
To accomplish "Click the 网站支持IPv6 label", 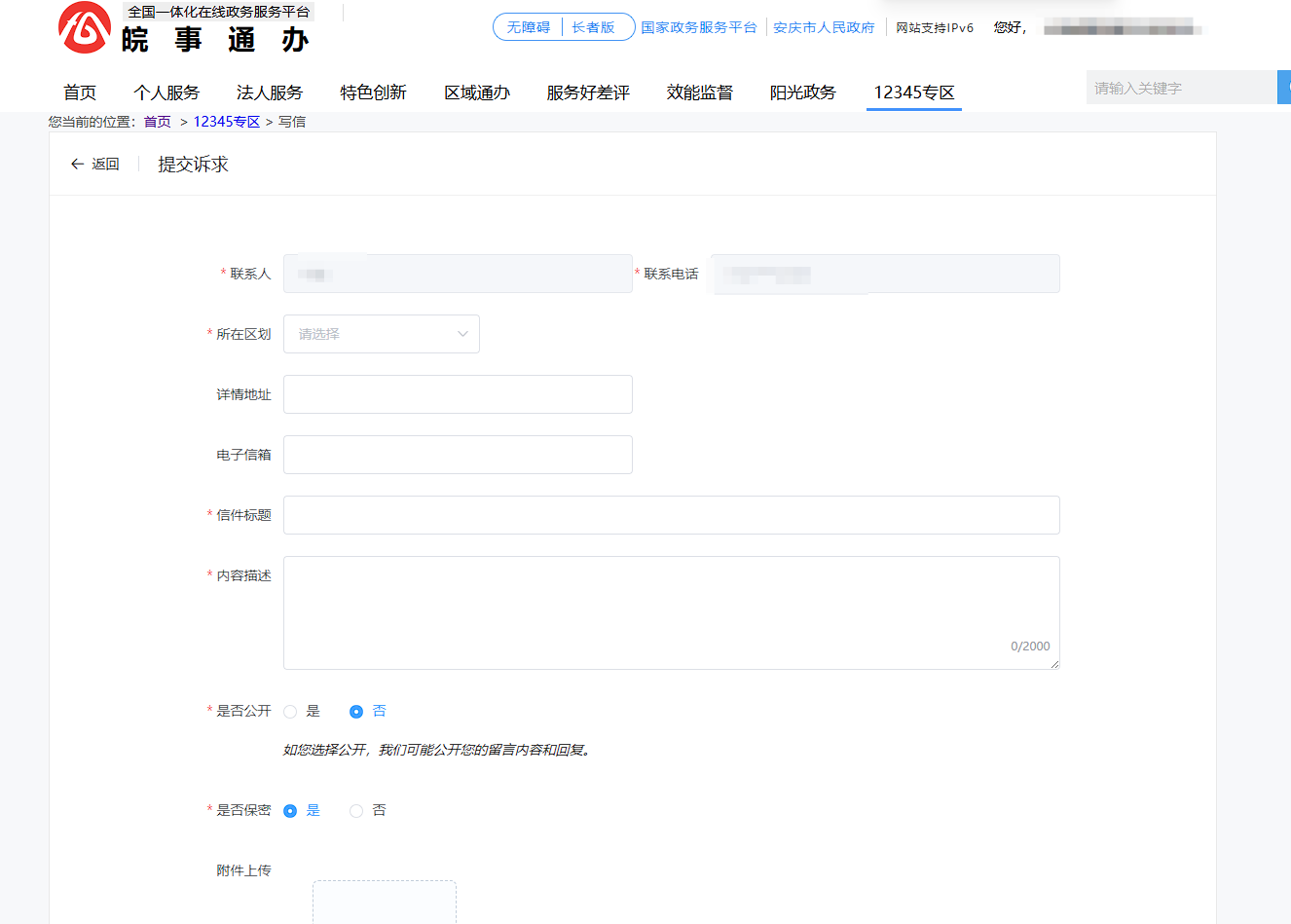I will point(933,27).
